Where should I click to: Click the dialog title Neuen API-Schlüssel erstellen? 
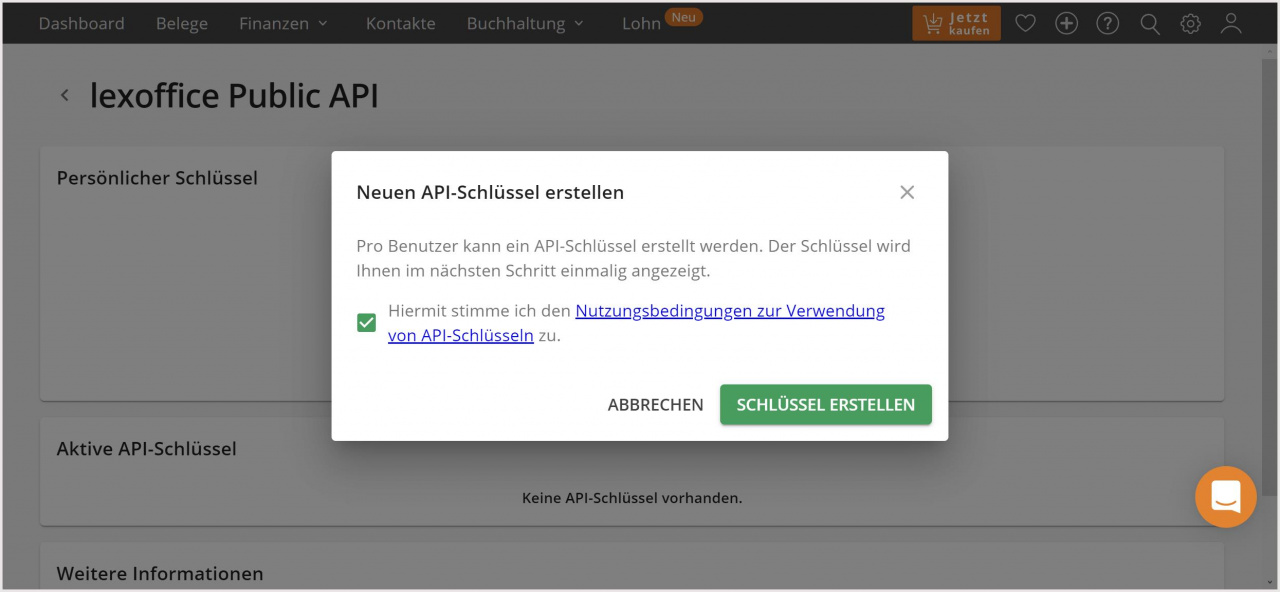(x=490, y=192)
